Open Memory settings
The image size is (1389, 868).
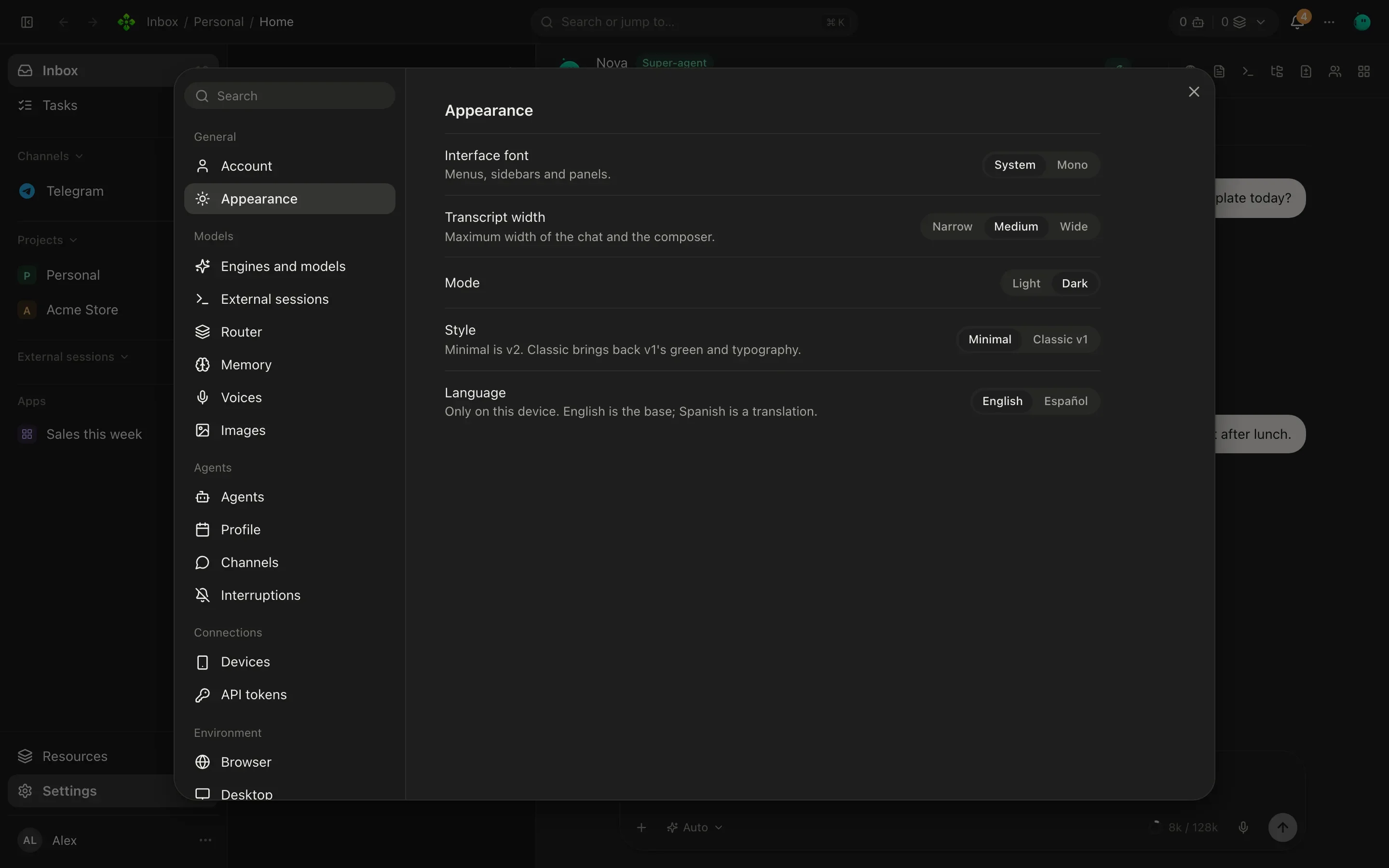click(x=289, y=365)
